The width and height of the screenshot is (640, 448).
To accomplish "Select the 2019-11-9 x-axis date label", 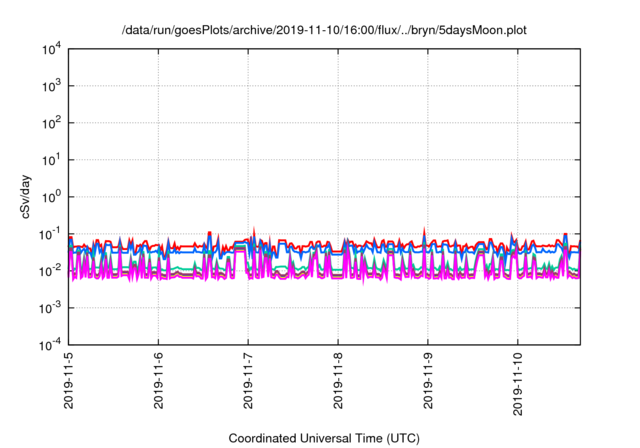I will (428, 379).
